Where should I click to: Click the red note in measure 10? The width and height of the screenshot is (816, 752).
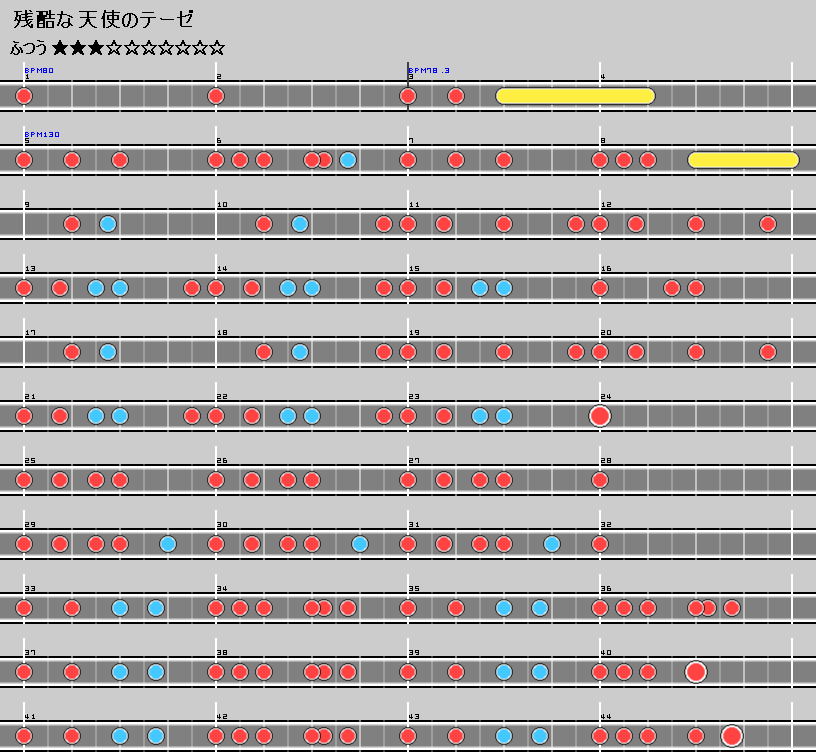264,224
